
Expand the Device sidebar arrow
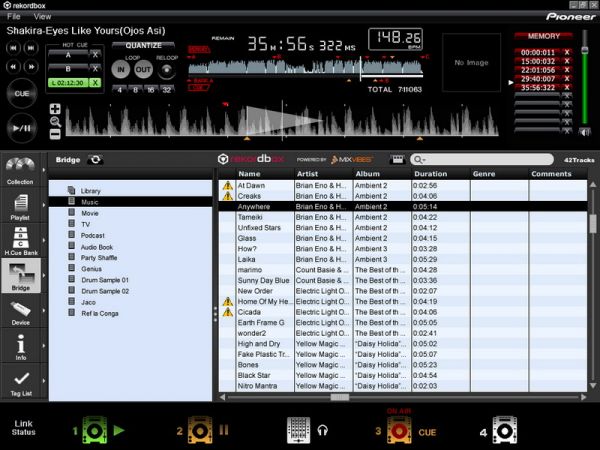click(44, 310)
